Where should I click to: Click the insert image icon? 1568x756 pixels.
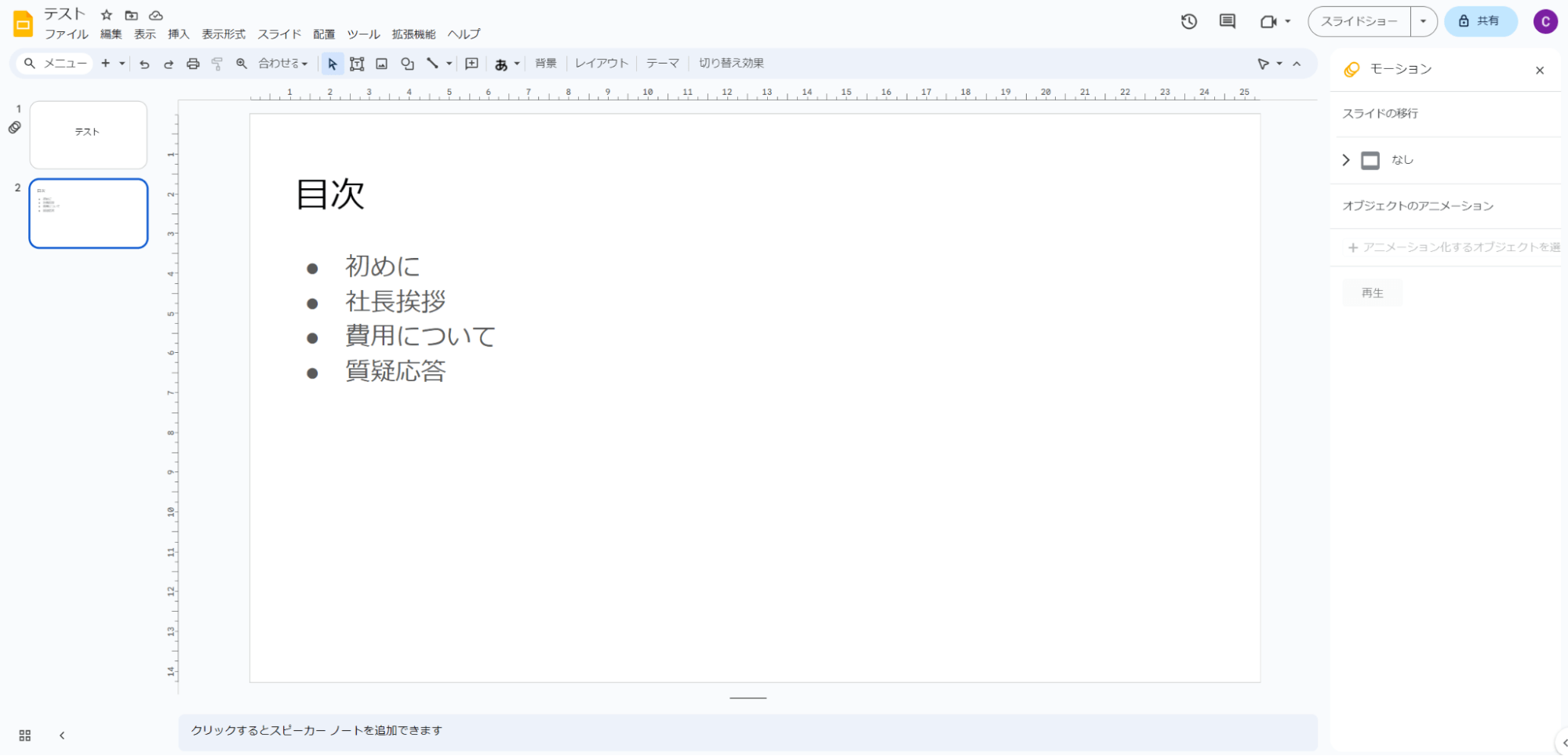point(382,64)
